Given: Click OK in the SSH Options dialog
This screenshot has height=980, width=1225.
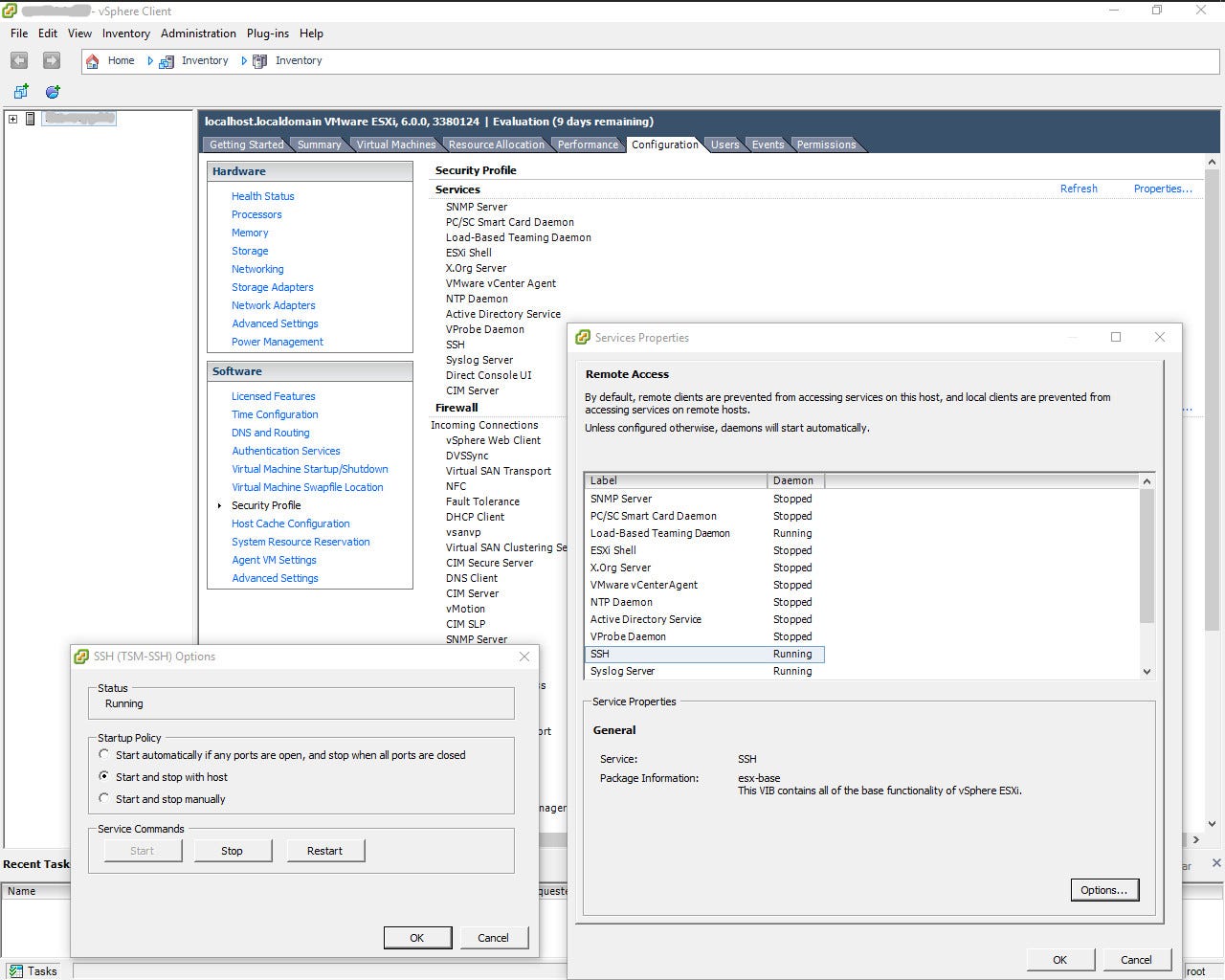Looking at the screenshot, I should tap(417, 937).
